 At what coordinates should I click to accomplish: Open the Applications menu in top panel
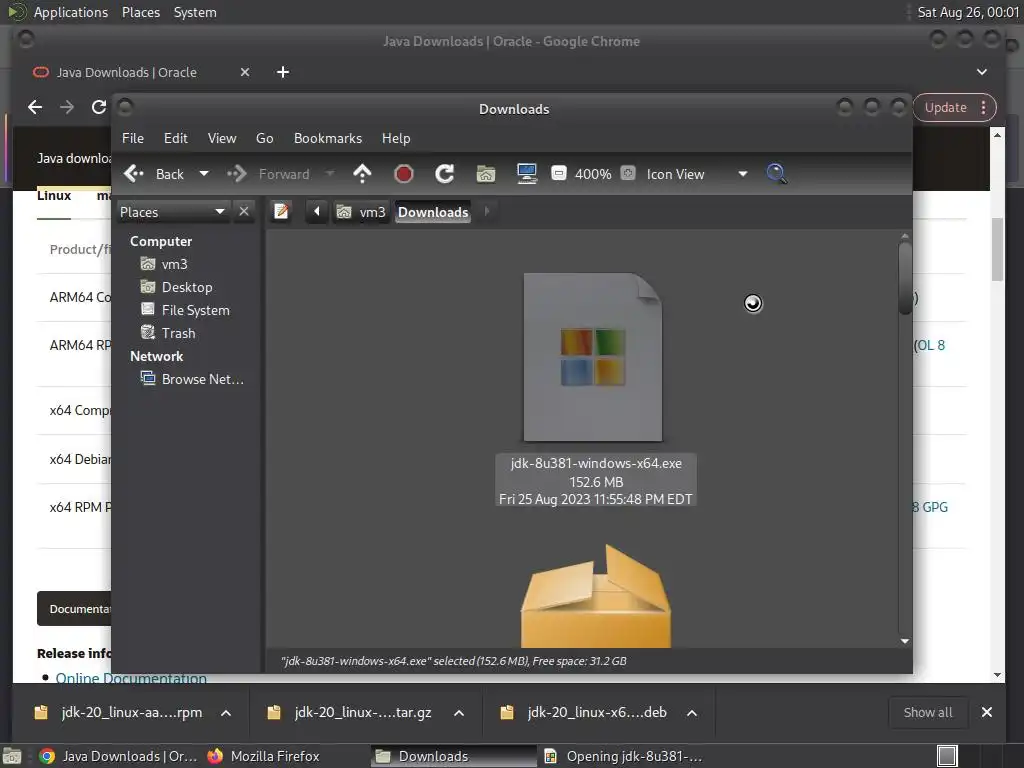[x=71, y=12]
